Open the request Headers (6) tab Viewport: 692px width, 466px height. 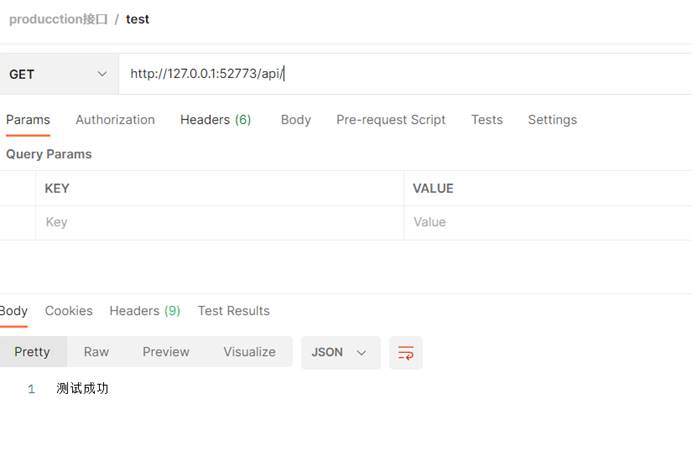[x=215, y=120]
